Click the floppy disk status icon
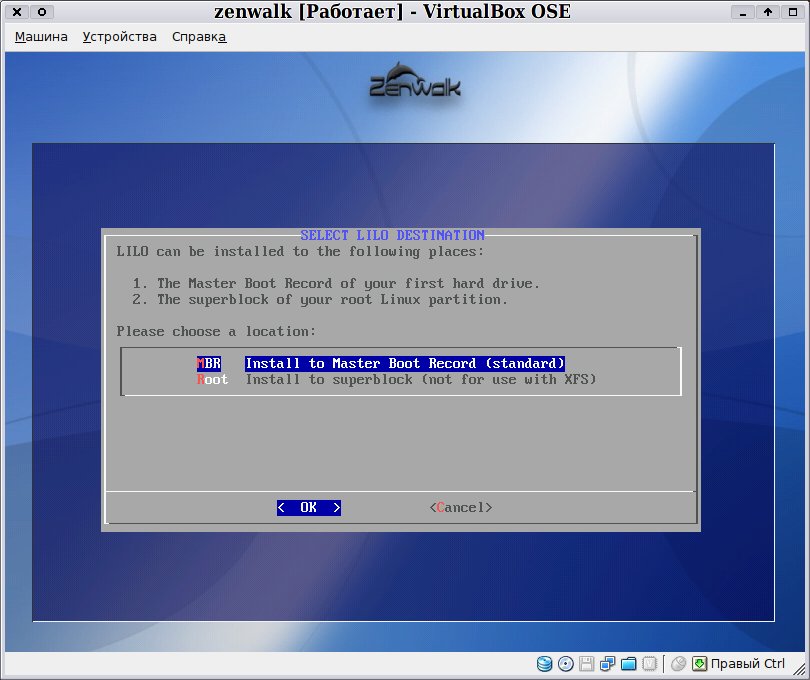This screenshot has width=810, height=680. 586,663
